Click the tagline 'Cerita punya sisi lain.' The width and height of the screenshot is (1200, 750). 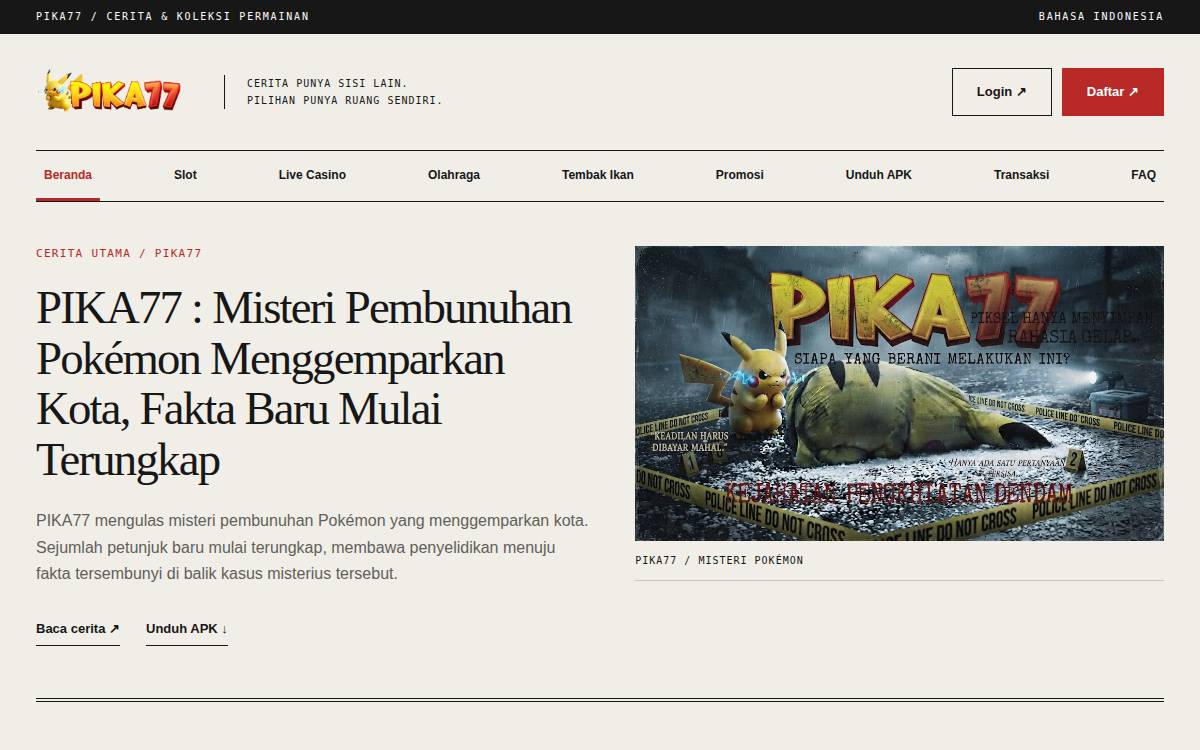coord(327,84)
